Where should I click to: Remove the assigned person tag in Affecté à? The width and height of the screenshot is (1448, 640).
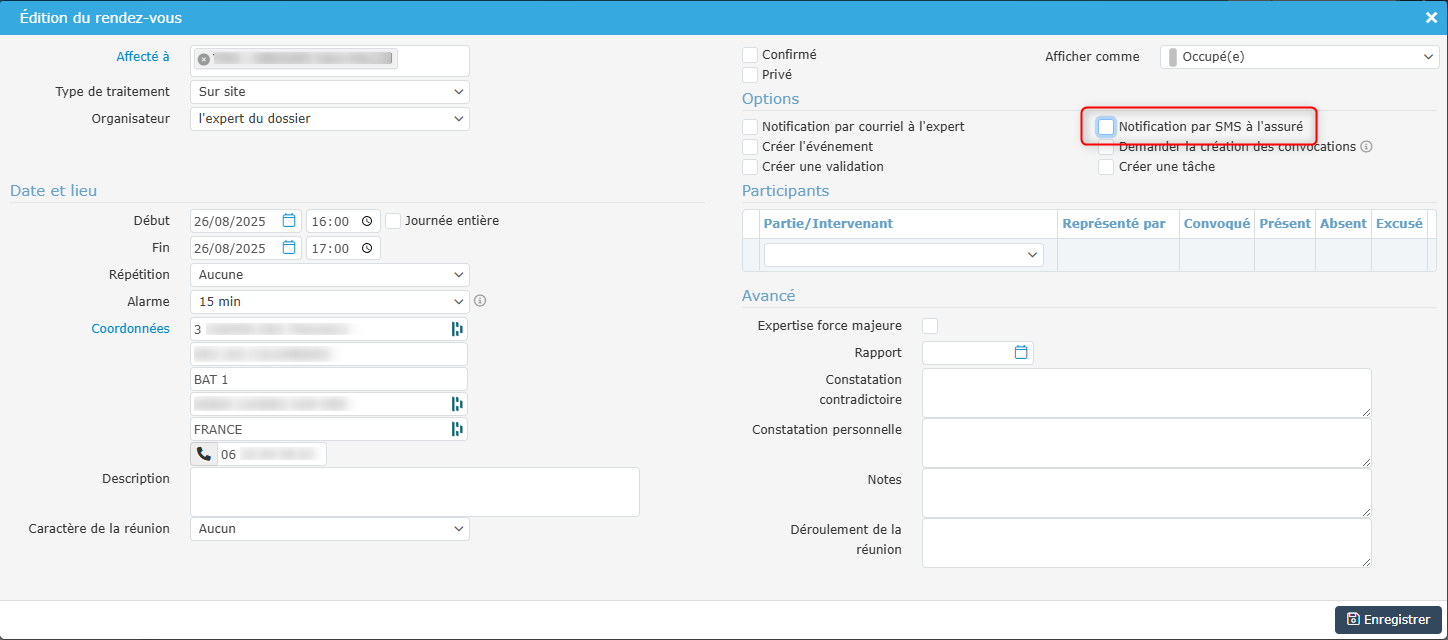[204, 60]
